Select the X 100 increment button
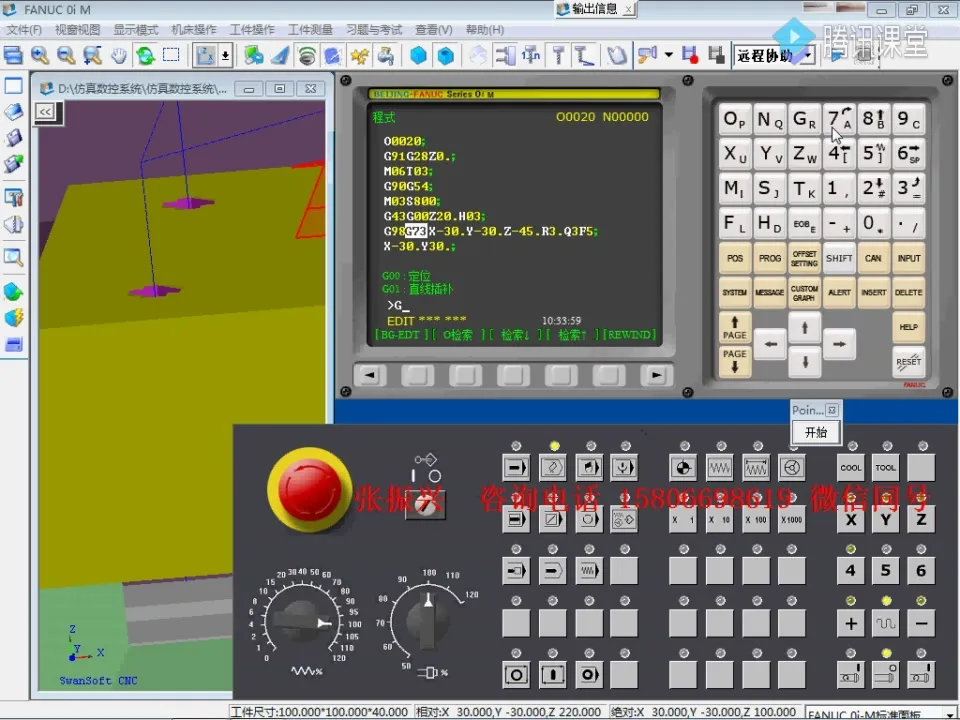The height and width of the screenshot is (720, 960). tap(755, 520)
